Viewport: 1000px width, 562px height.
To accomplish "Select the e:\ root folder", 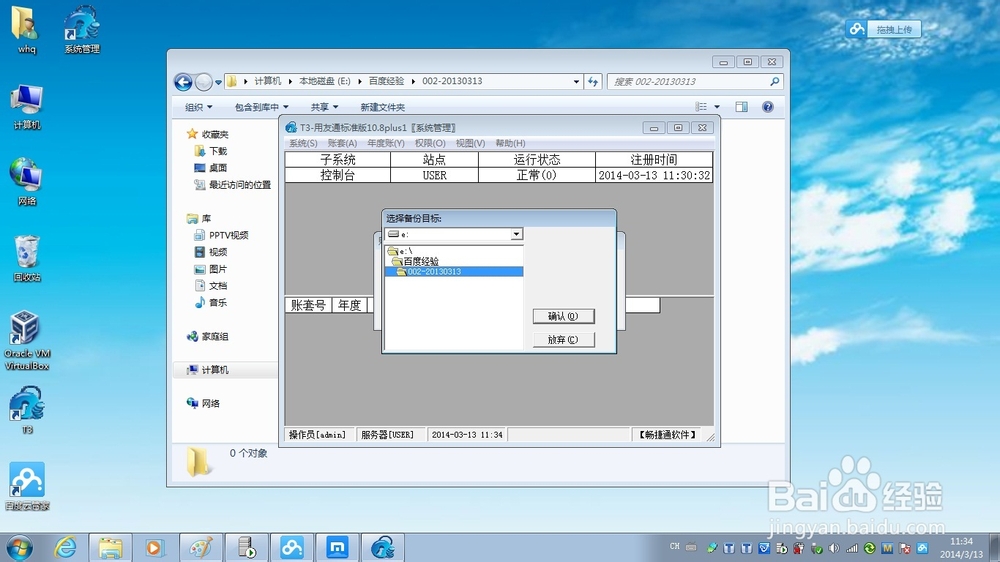I will pyautogui.click(x=400, y=251).
